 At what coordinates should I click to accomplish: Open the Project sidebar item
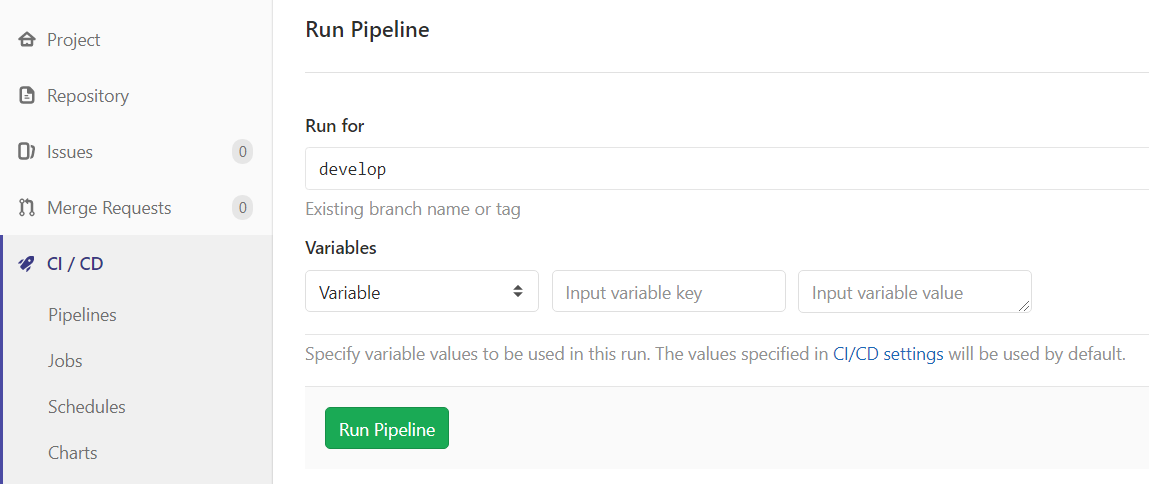click(74, 40)
